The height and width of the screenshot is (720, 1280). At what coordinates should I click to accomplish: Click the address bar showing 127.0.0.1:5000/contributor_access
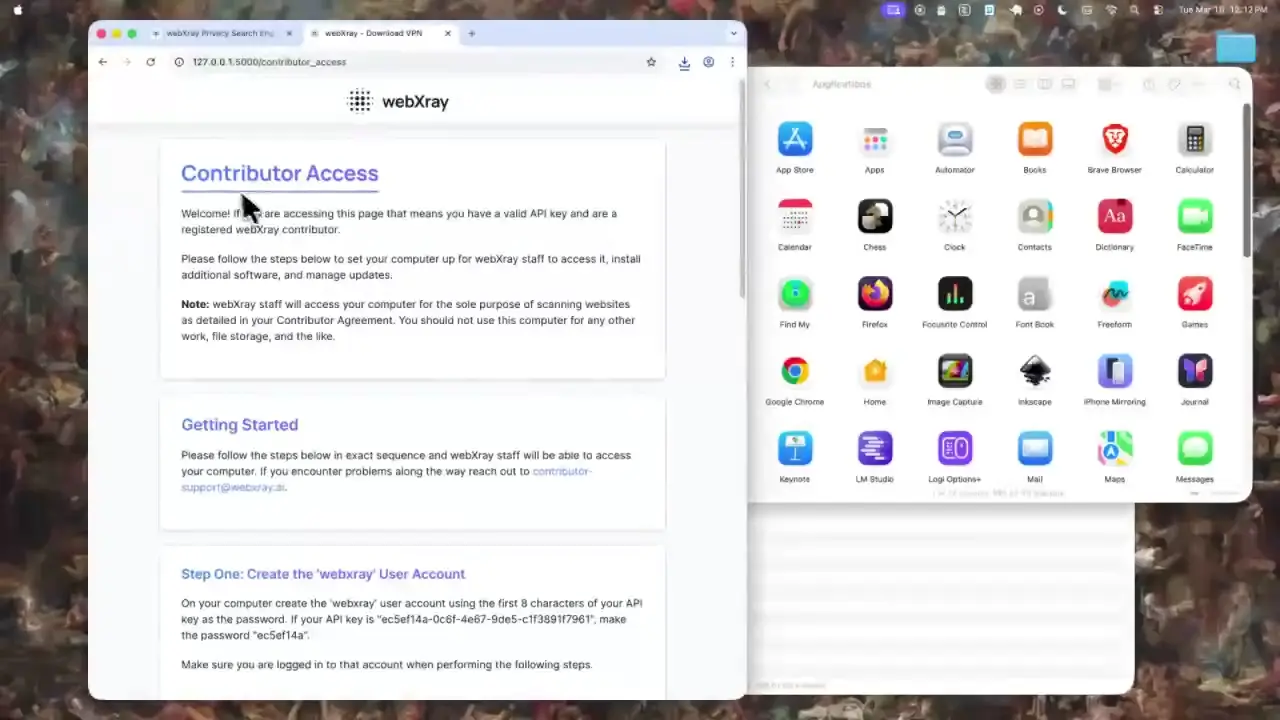415,62
